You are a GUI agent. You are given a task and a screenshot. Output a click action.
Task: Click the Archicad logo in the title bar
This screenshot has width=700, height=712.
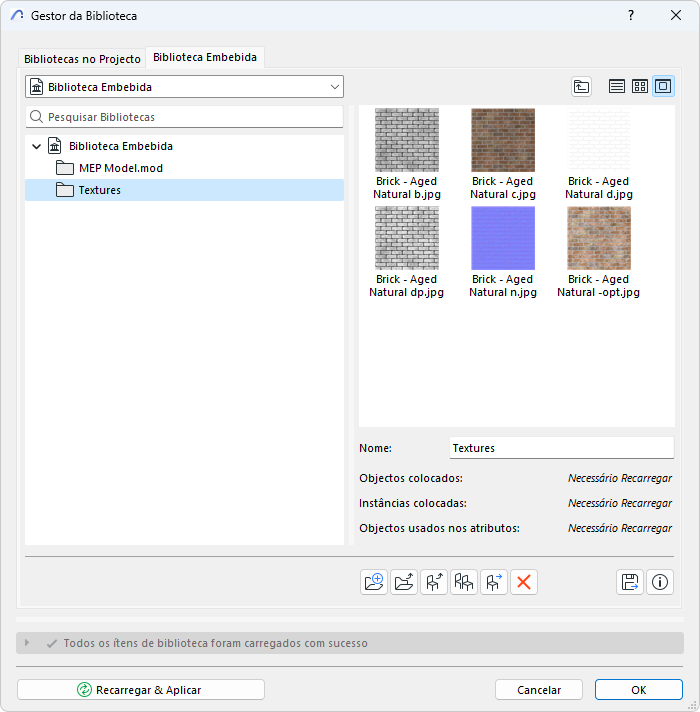[x=17, y=15]
